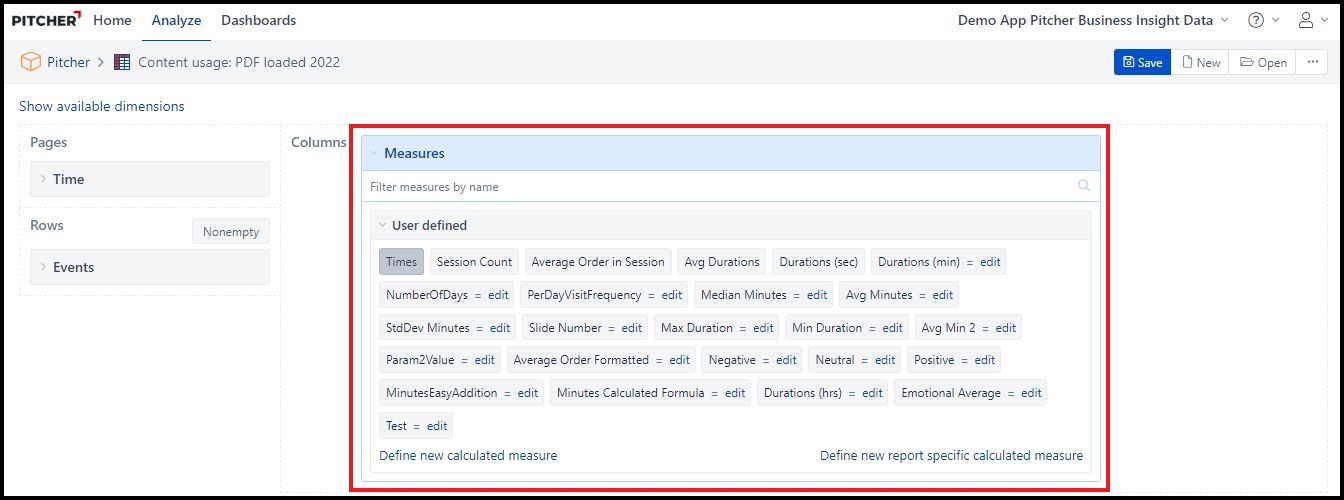The height and width of the screenshot is (500, 1344).
Task: Save the report with Save button
Action: point(1142,62)
